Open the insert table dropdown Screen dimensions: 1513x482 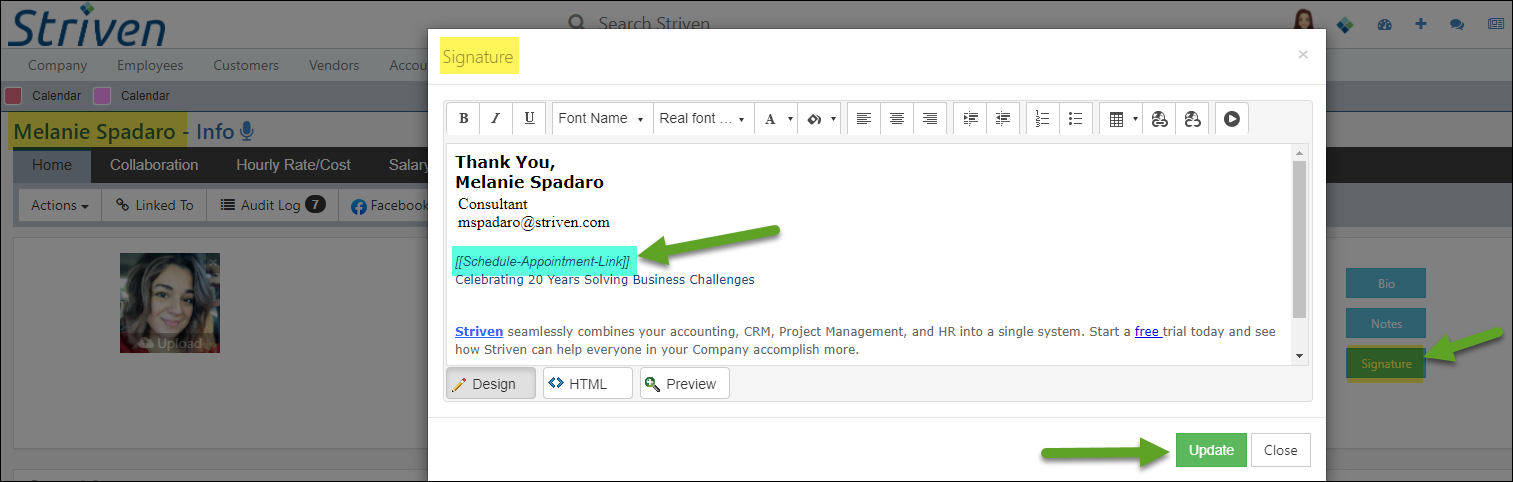[1121, 118]
